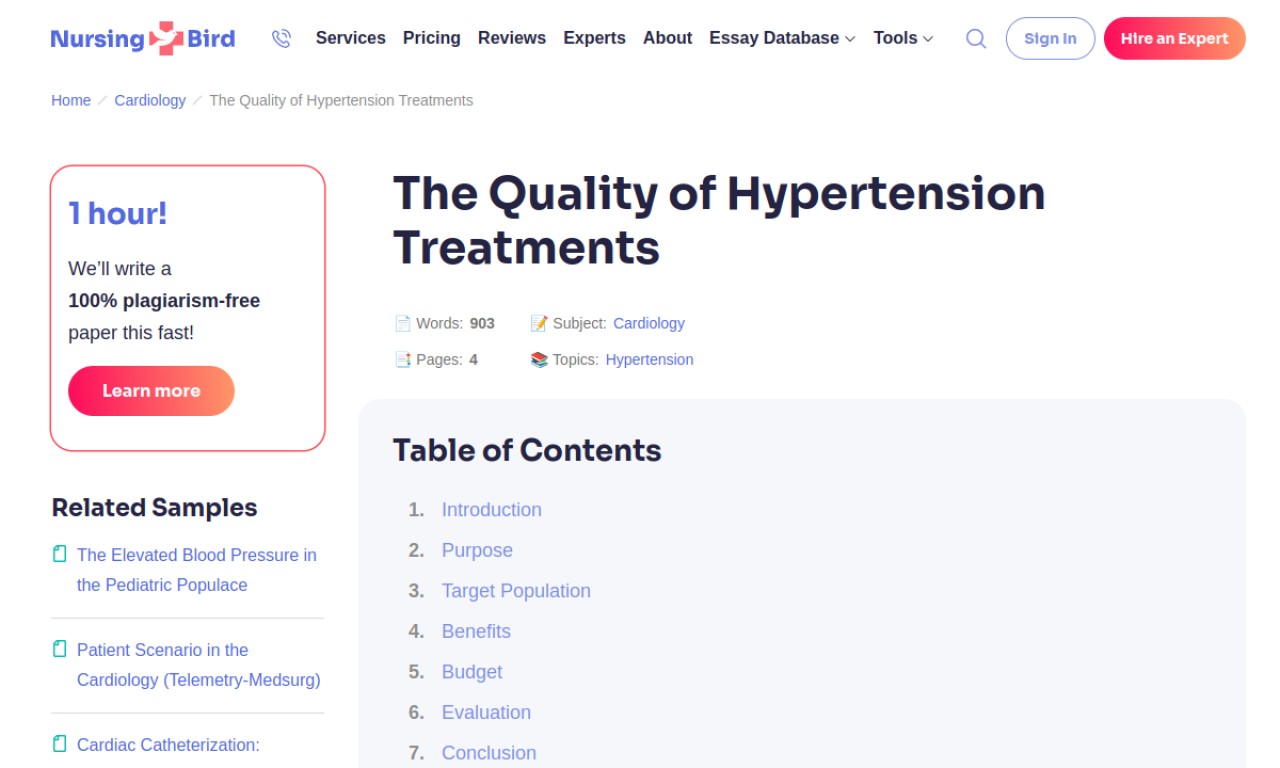Image resolution: width=1280 pixels, height=768 pixels.
Task: Click the Sign In button
Action: point(1050,39)
